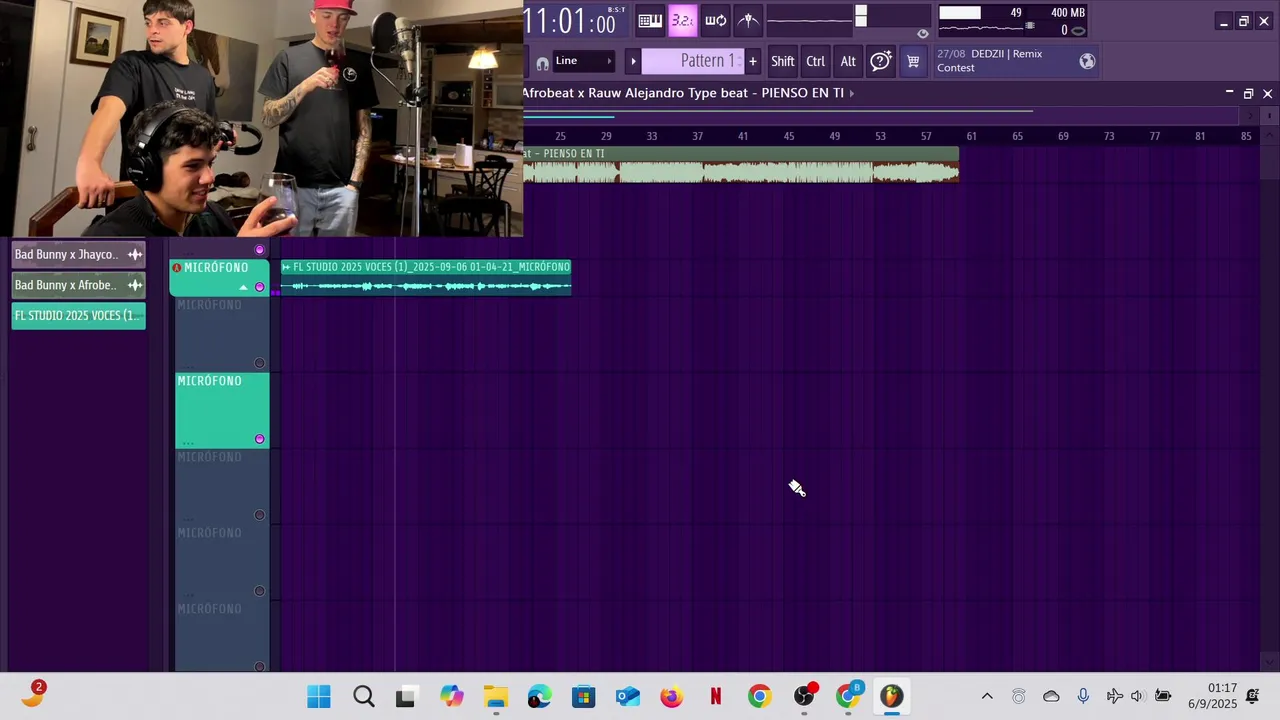Click the globe icon in news panel
This screenshot has height=720, width=1280.
pos(1087,61)
